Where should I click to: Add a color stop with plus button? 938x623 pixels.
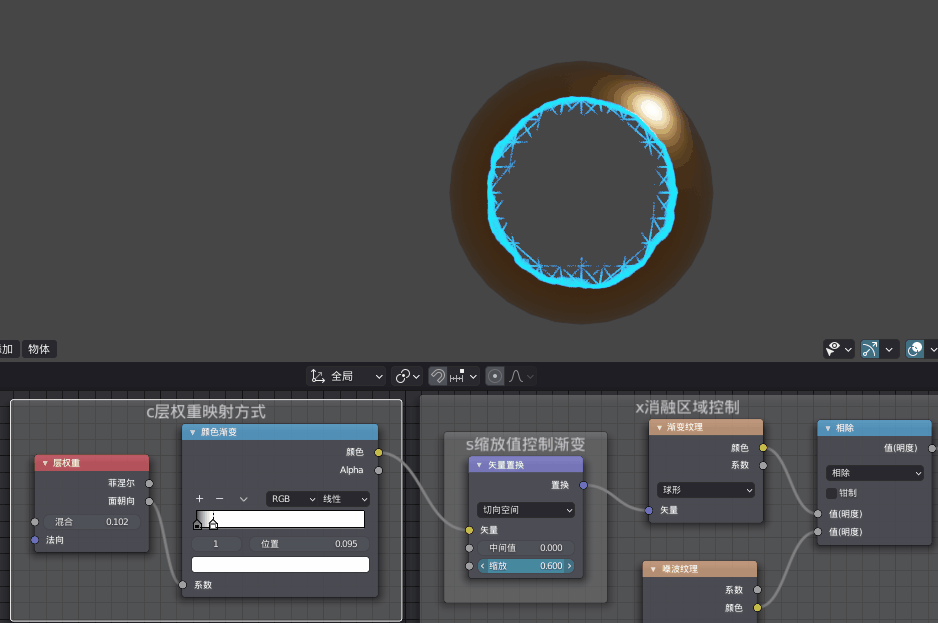click(x=200, y=499)
